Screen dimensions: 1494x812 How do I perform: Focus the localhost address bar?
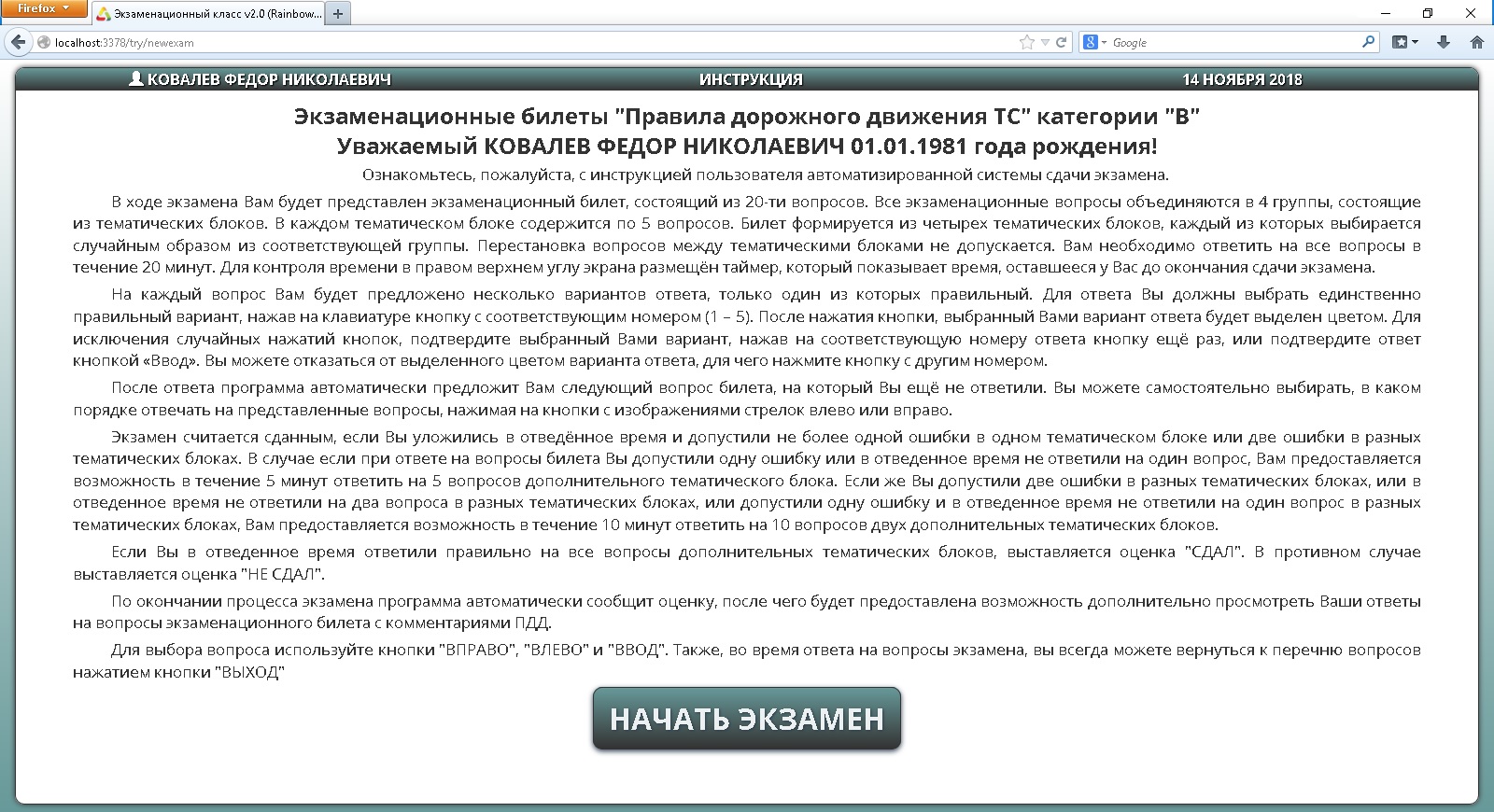[x=532, y=42]
